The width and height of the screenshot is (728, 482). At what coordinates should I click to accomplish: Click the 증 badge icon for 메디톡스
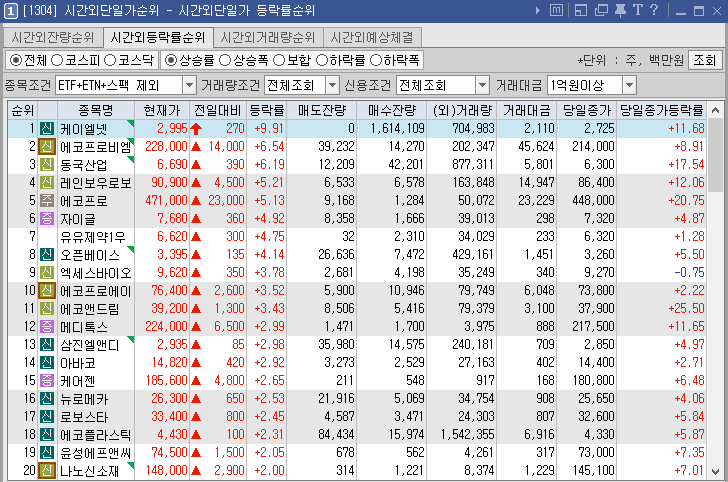[x=46, y=326]
